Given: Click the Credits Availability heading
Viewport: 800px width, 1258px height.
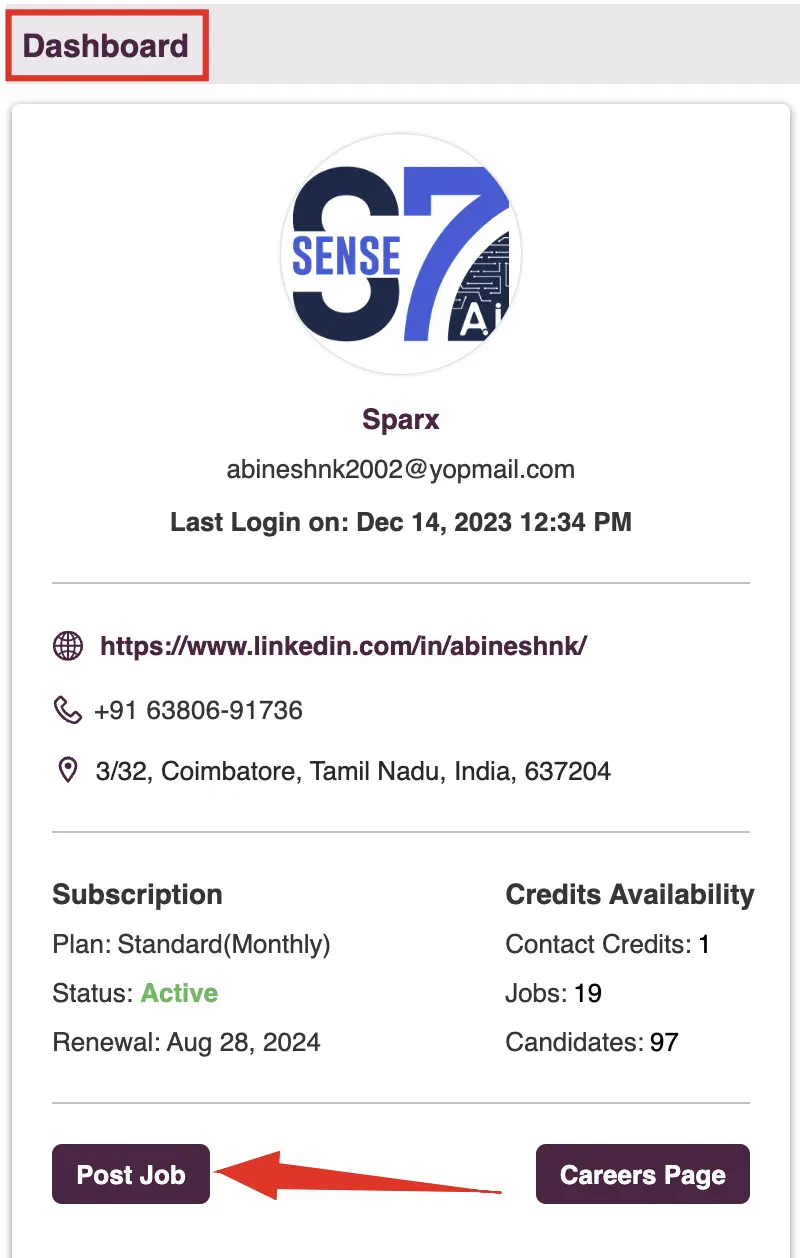Looking at the screenshot, I should [630, 895].
